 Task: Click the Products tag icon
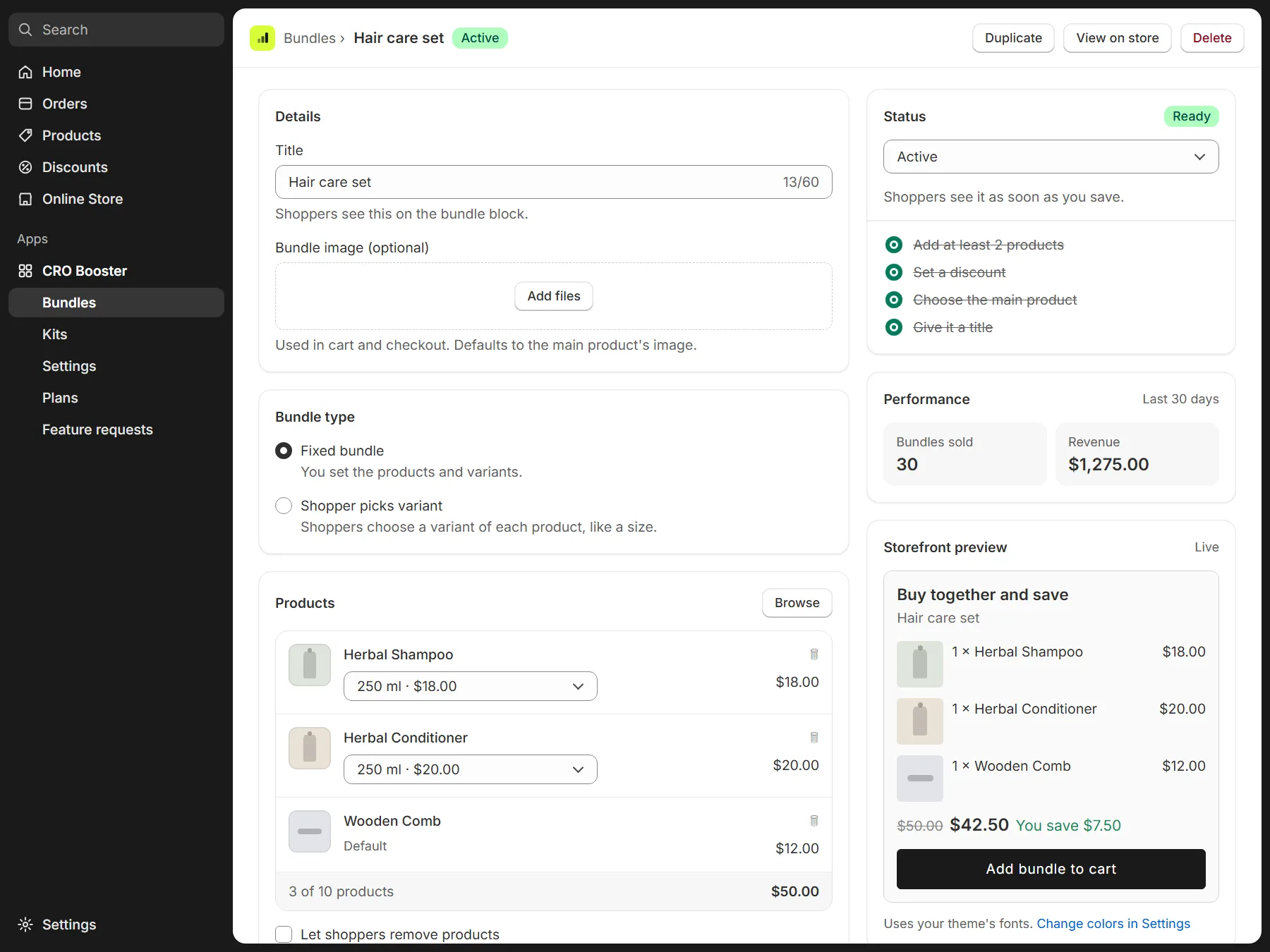click(25, 135)
